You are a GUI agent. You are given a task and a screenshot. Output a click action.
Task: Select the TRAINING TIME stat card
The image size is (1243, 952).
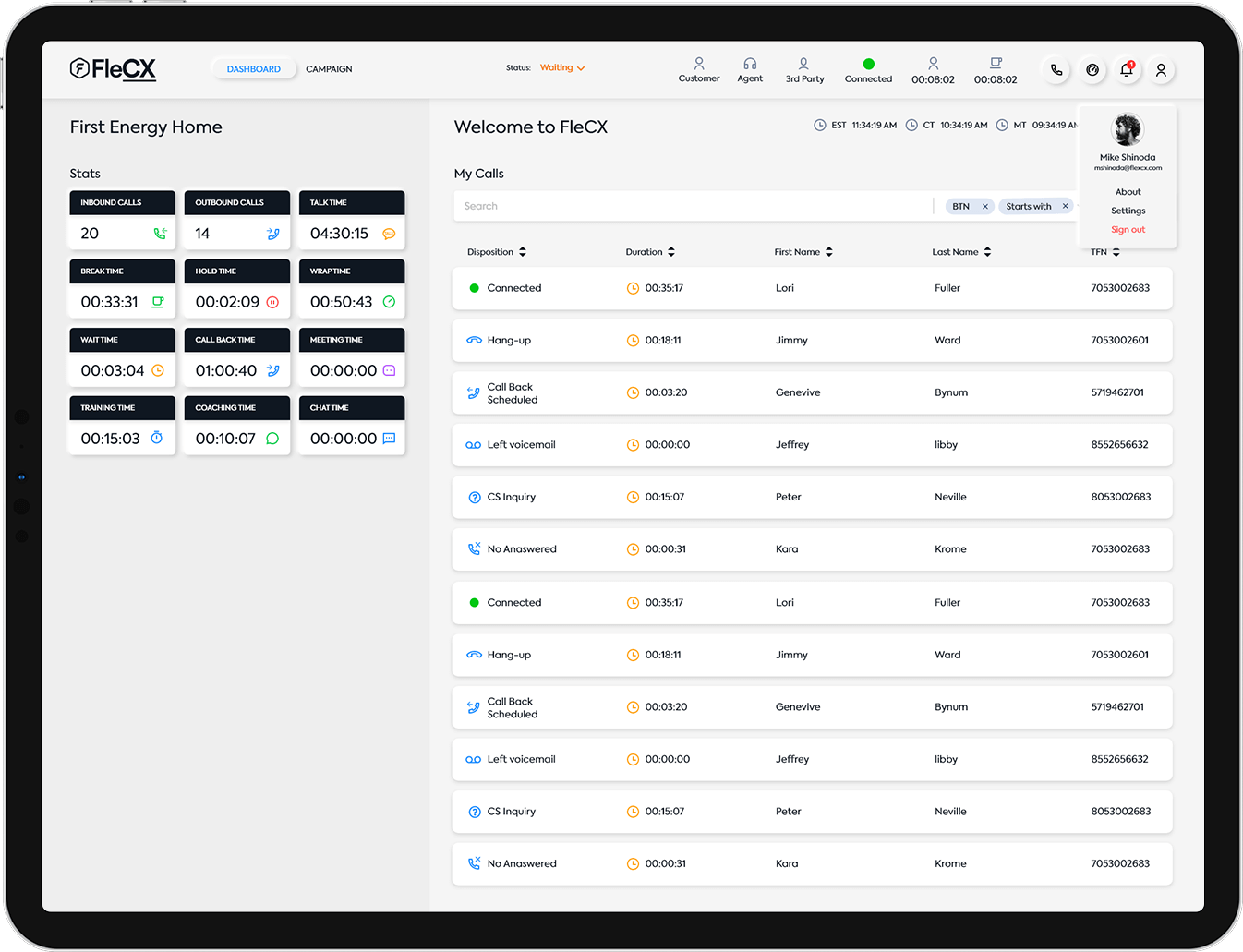click(122, 425)
